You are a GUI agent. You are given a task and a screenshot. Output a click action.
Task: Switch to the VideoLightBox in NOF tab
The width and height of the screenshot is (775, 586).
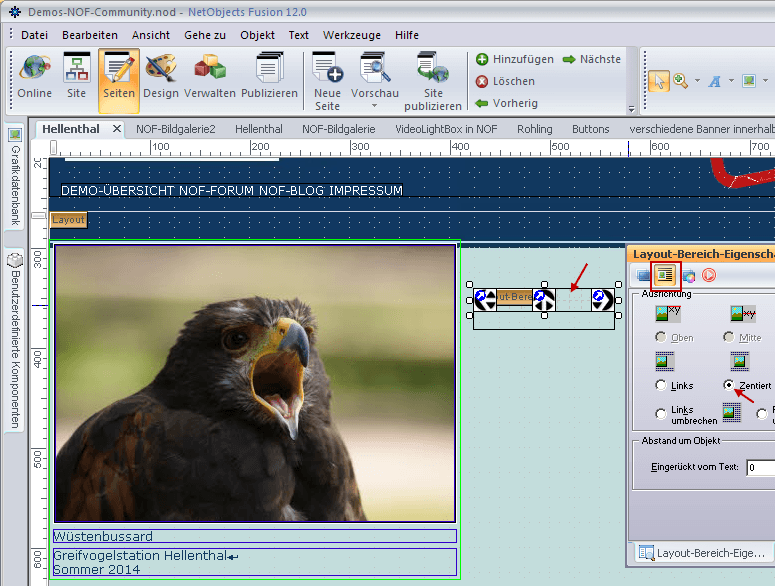pos(445,129)
